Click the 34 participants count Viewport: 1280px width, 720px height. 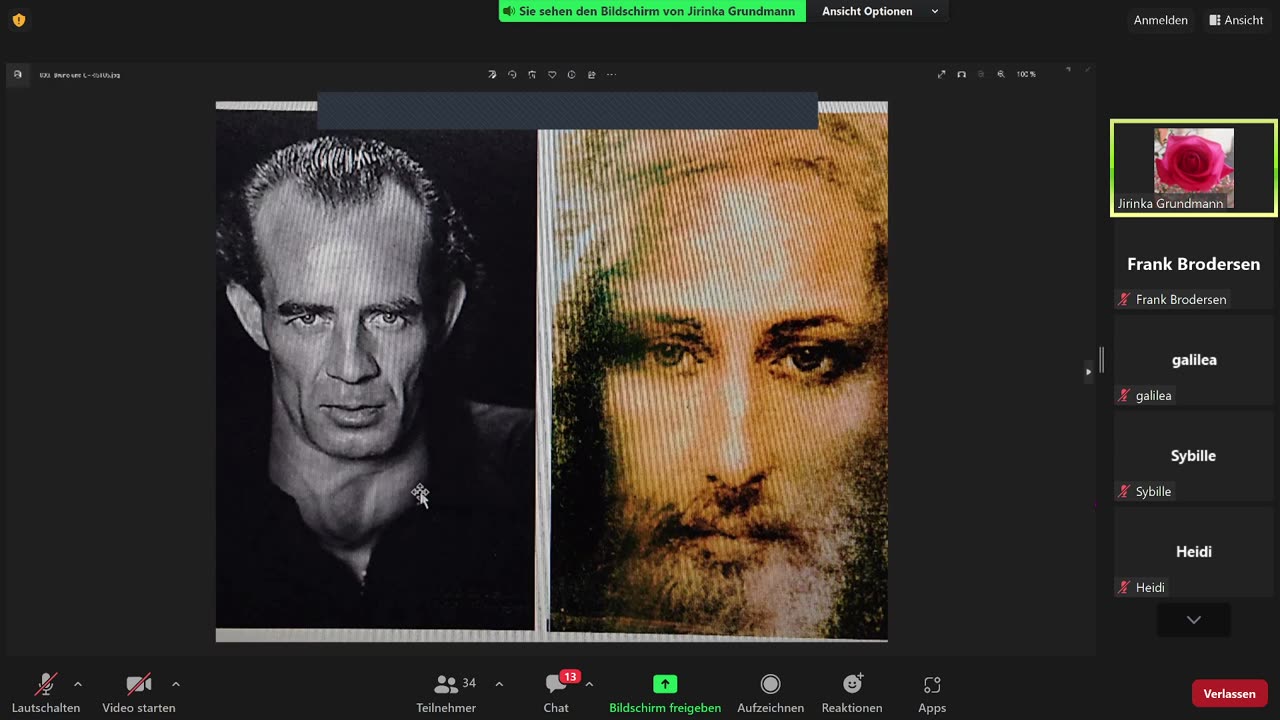[x=469, y=683]
